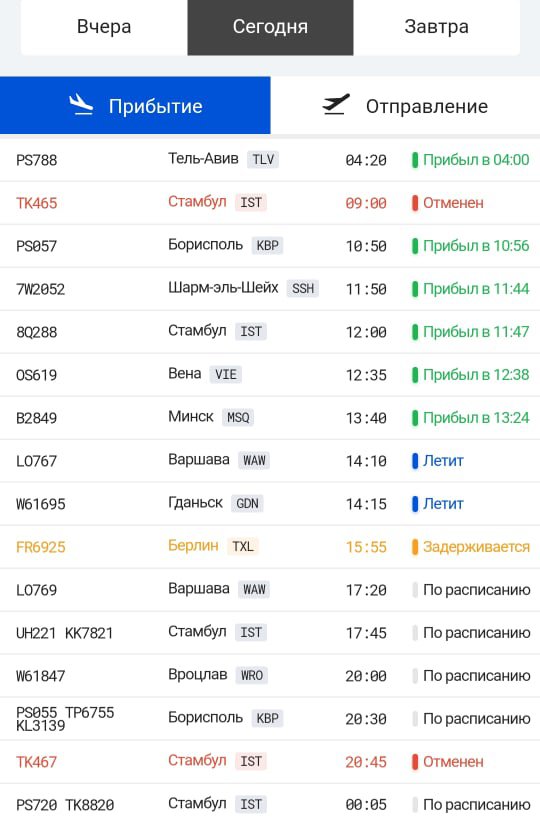
Task: Click the departures plane takeoff icon
Action: point(336,104)
